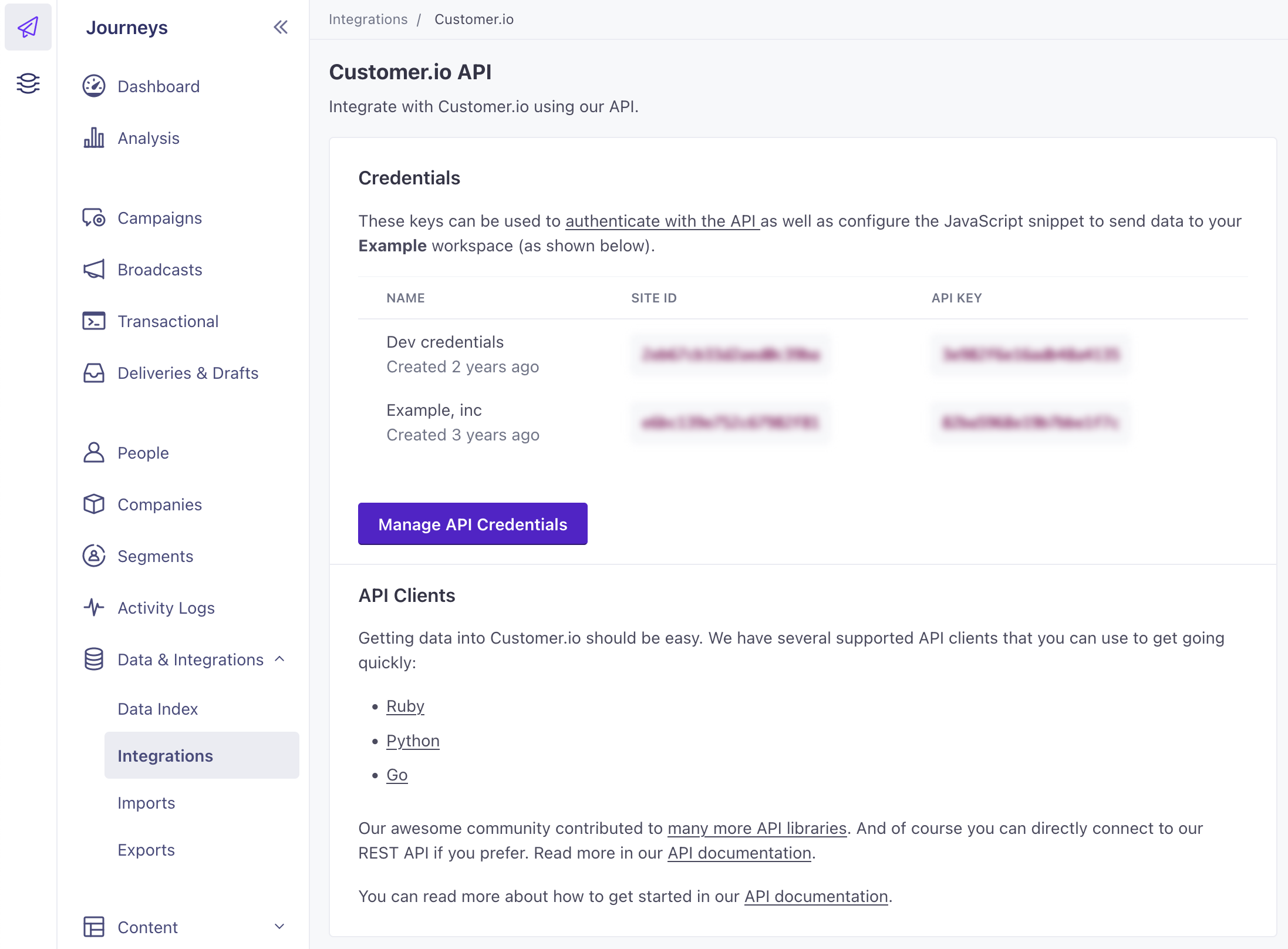Click the Campaigns chat icon

pos(94,218)
